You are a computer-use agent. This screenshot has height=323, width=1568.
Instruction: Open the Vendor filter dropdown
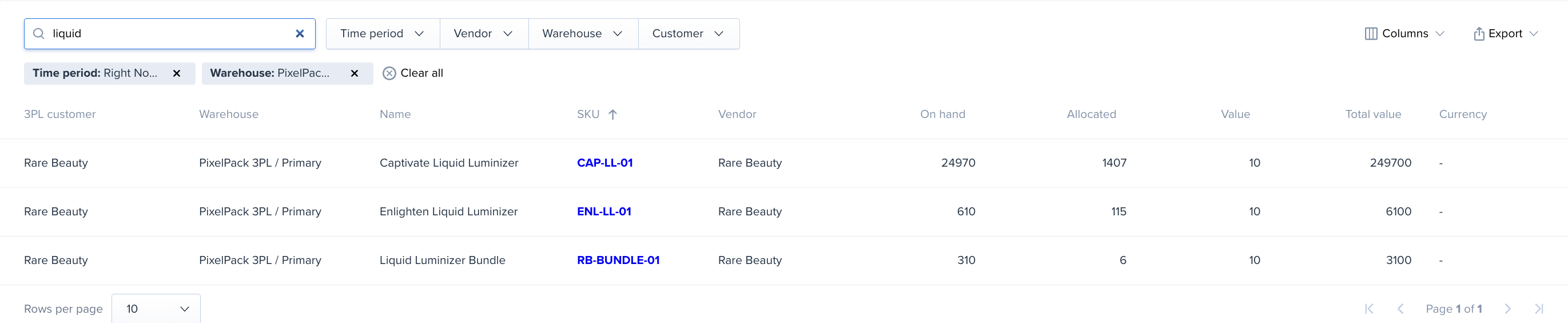pyautogui.click(x=484, y=34)
